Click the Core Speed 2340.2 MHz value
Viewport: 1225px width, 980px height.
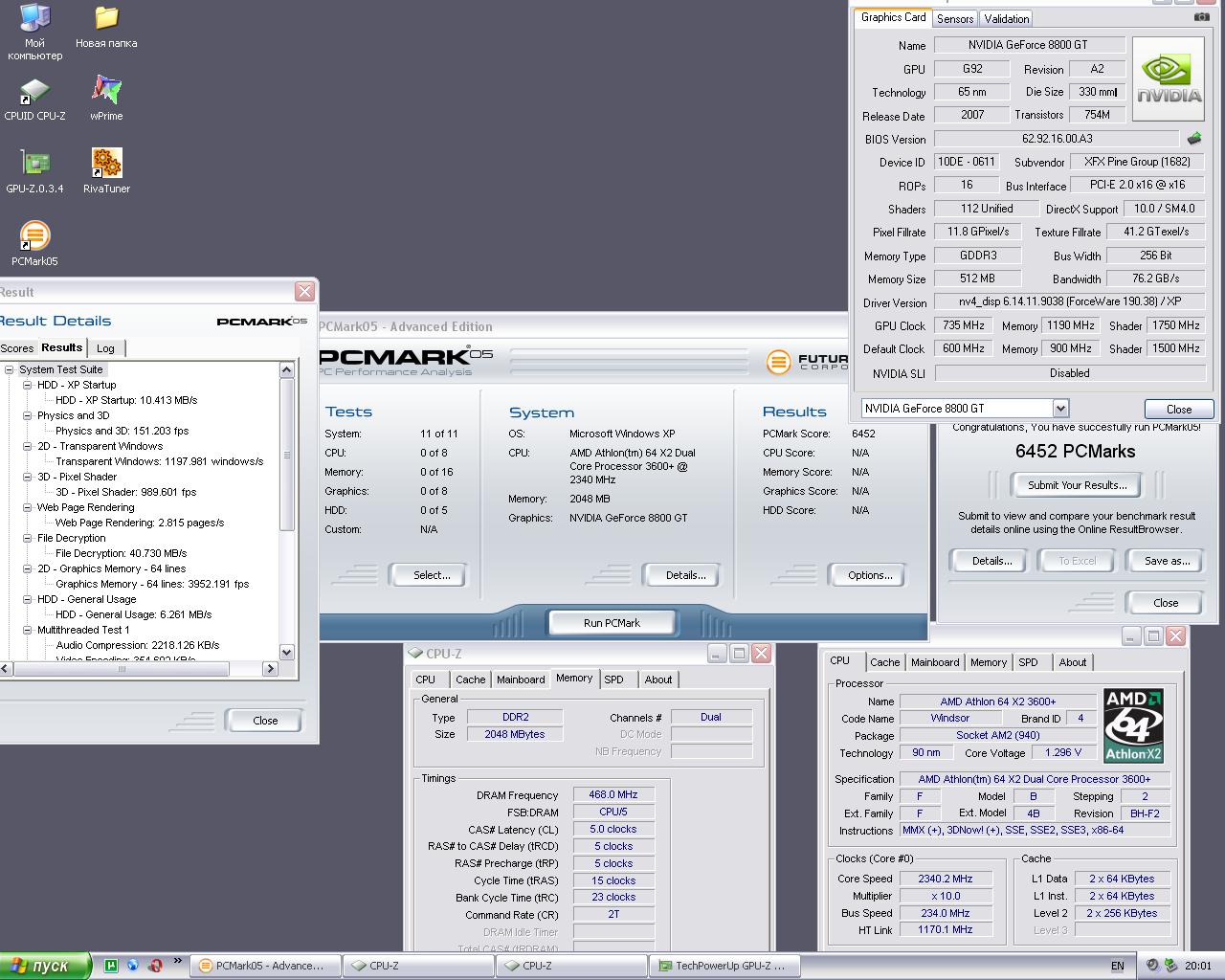tap(946, 879)
